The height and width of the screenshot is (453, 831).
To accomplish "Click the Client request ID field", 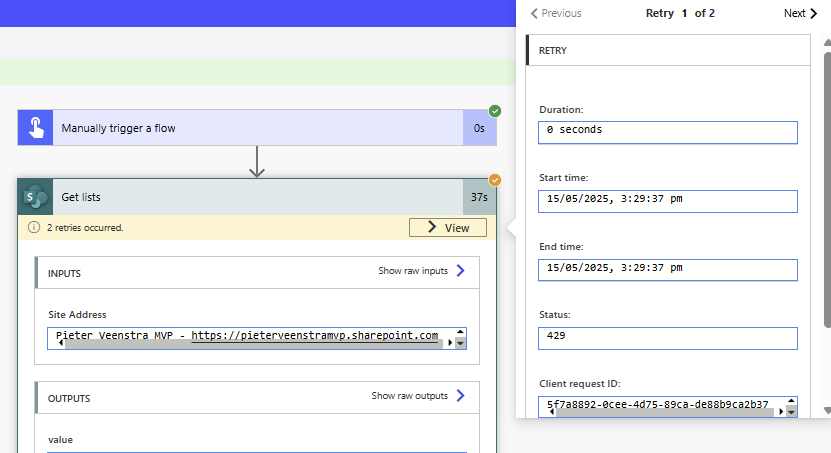I will (x=668, y=407).
